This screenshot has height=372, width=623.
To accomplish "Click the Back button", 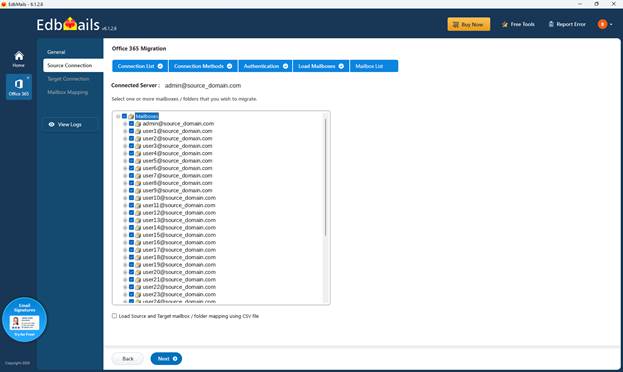I will click(x=128, y=358).
